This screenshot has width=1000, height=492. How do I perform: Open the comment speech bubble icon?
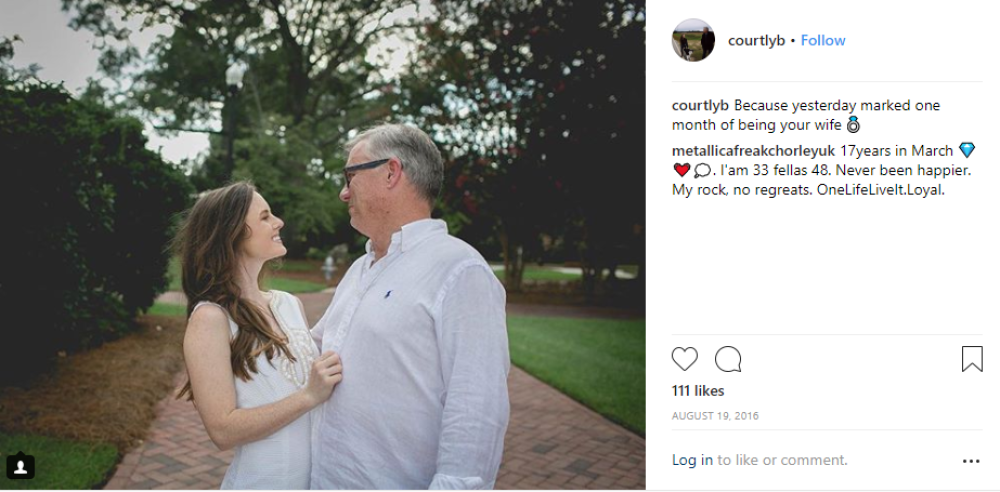coord(728,359)
